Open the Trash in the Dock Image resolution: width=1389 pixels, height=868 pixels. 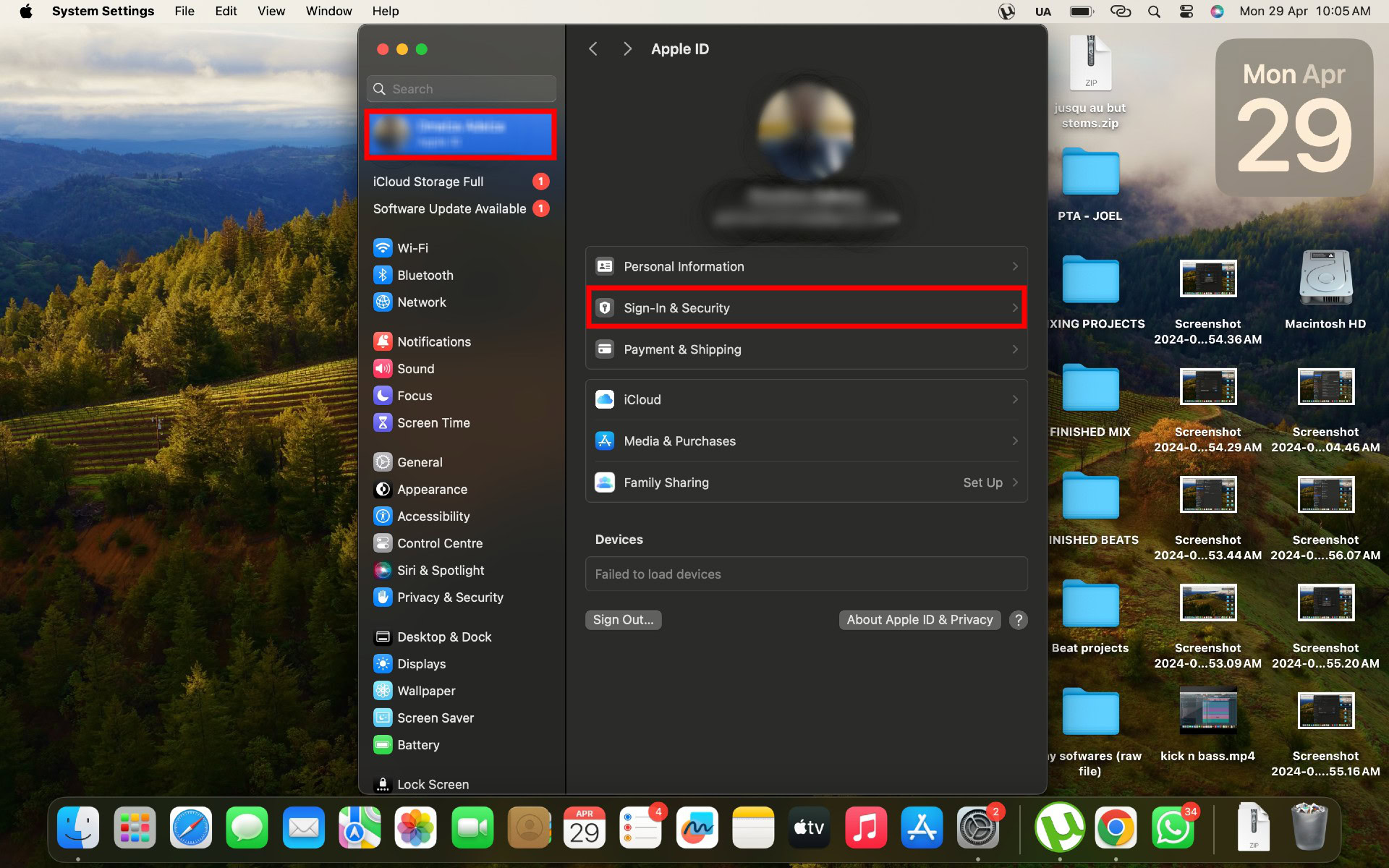1309,827
